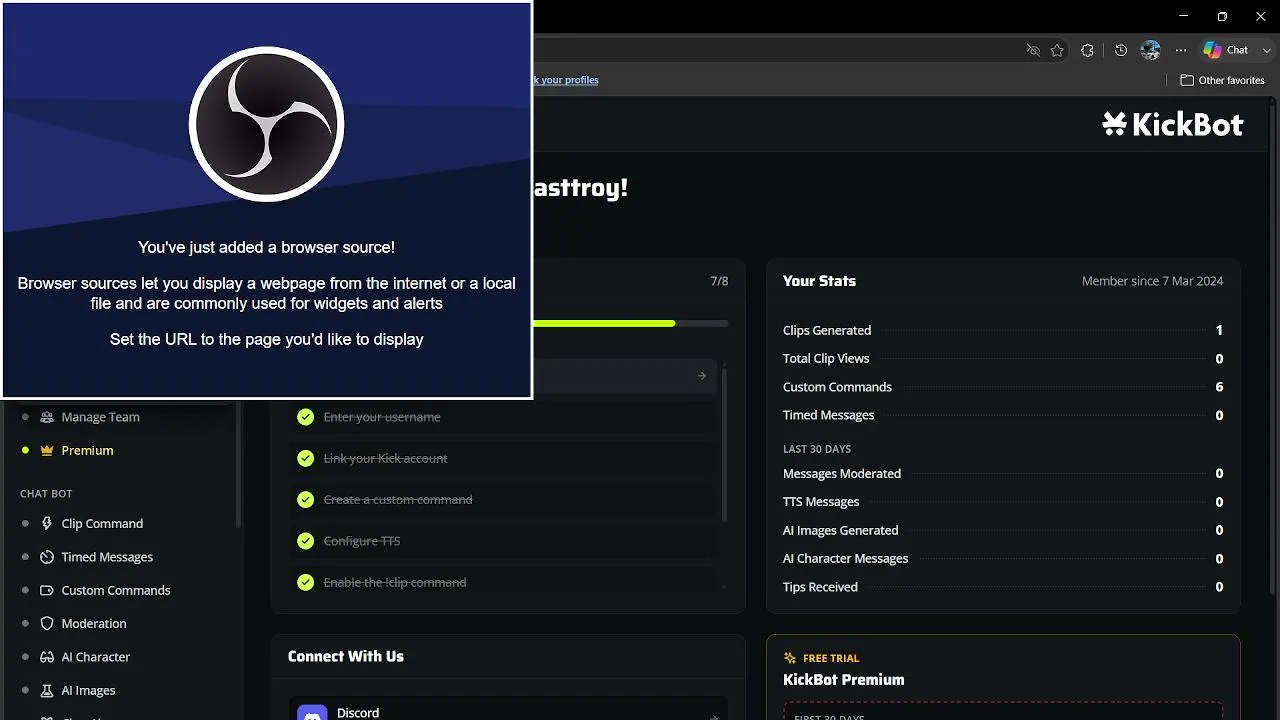Open the Manage Team people icon

tap(46, 417)
